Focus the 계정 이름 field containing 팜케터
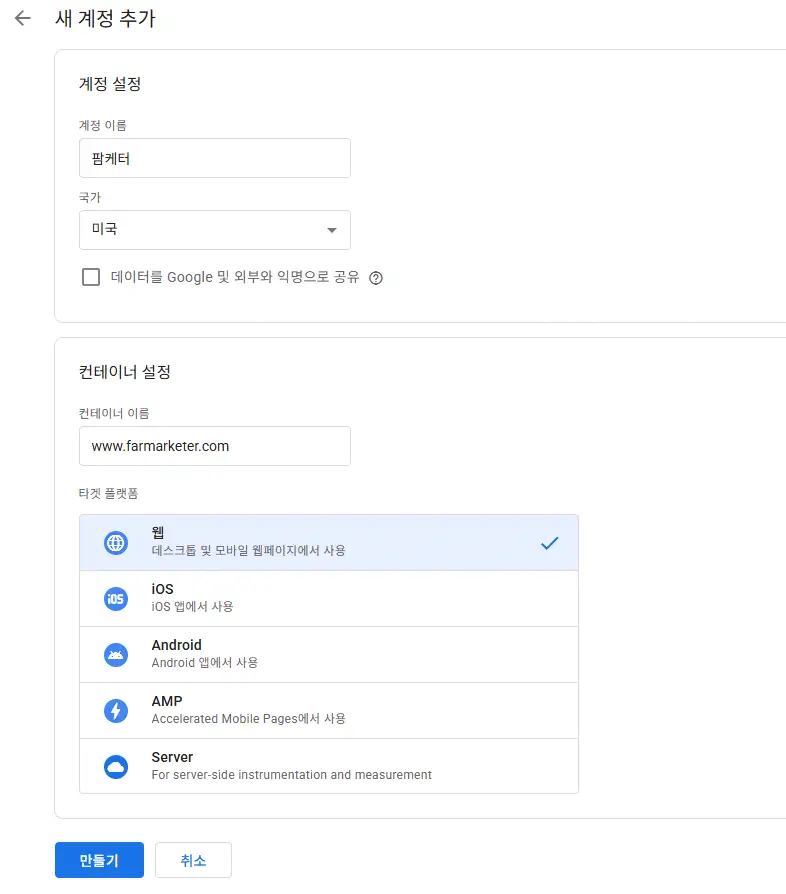 pyautogui.click(x=214, y=158)
